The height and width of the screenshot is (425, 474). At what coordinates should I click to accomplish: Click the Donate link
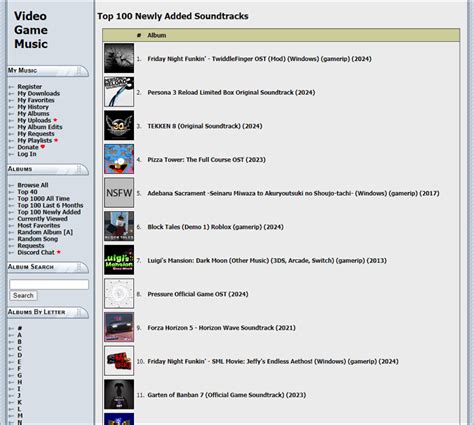pyautogui.click(x=28, y=147)
